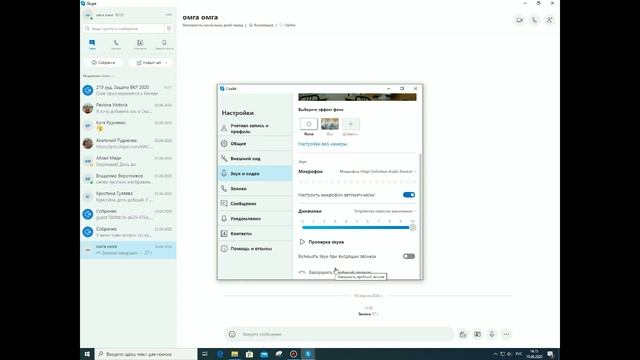Open the profile avatar in Skype sidebar
Screen dimensions: 640x360
pos(88,15)
